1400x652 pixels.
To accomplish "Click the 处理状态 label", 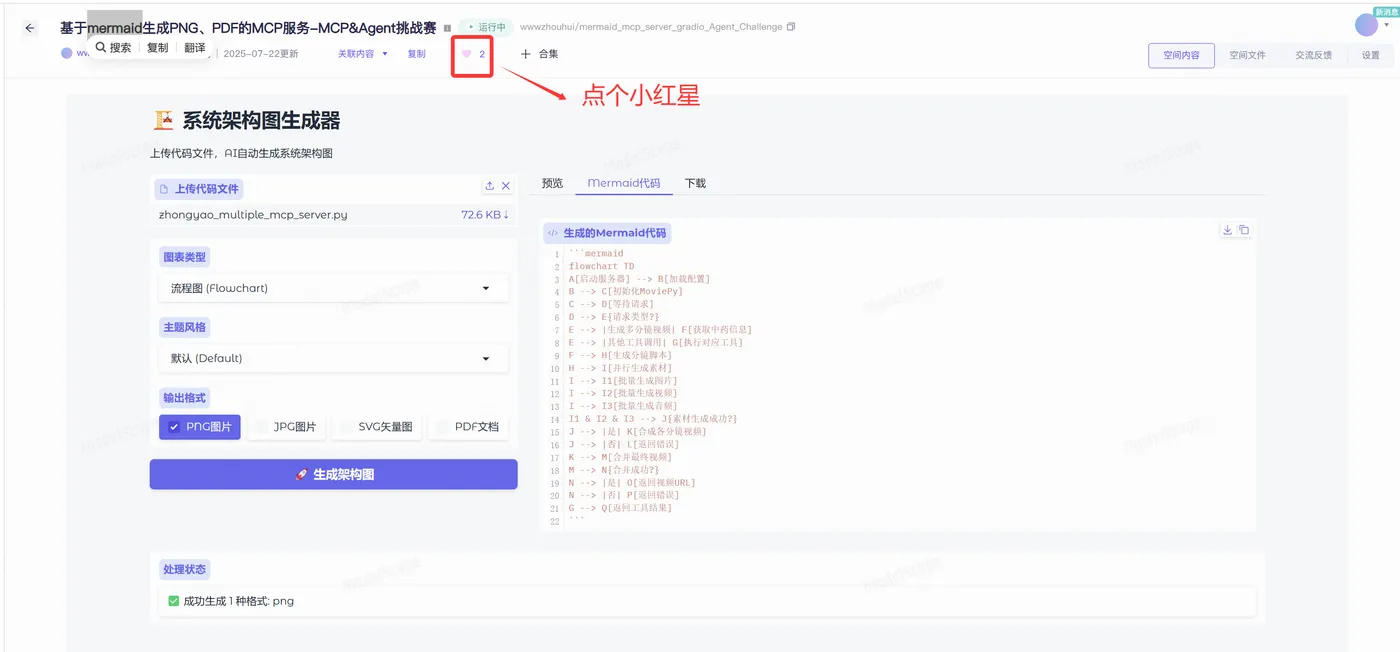I will (x=185, y=569).
